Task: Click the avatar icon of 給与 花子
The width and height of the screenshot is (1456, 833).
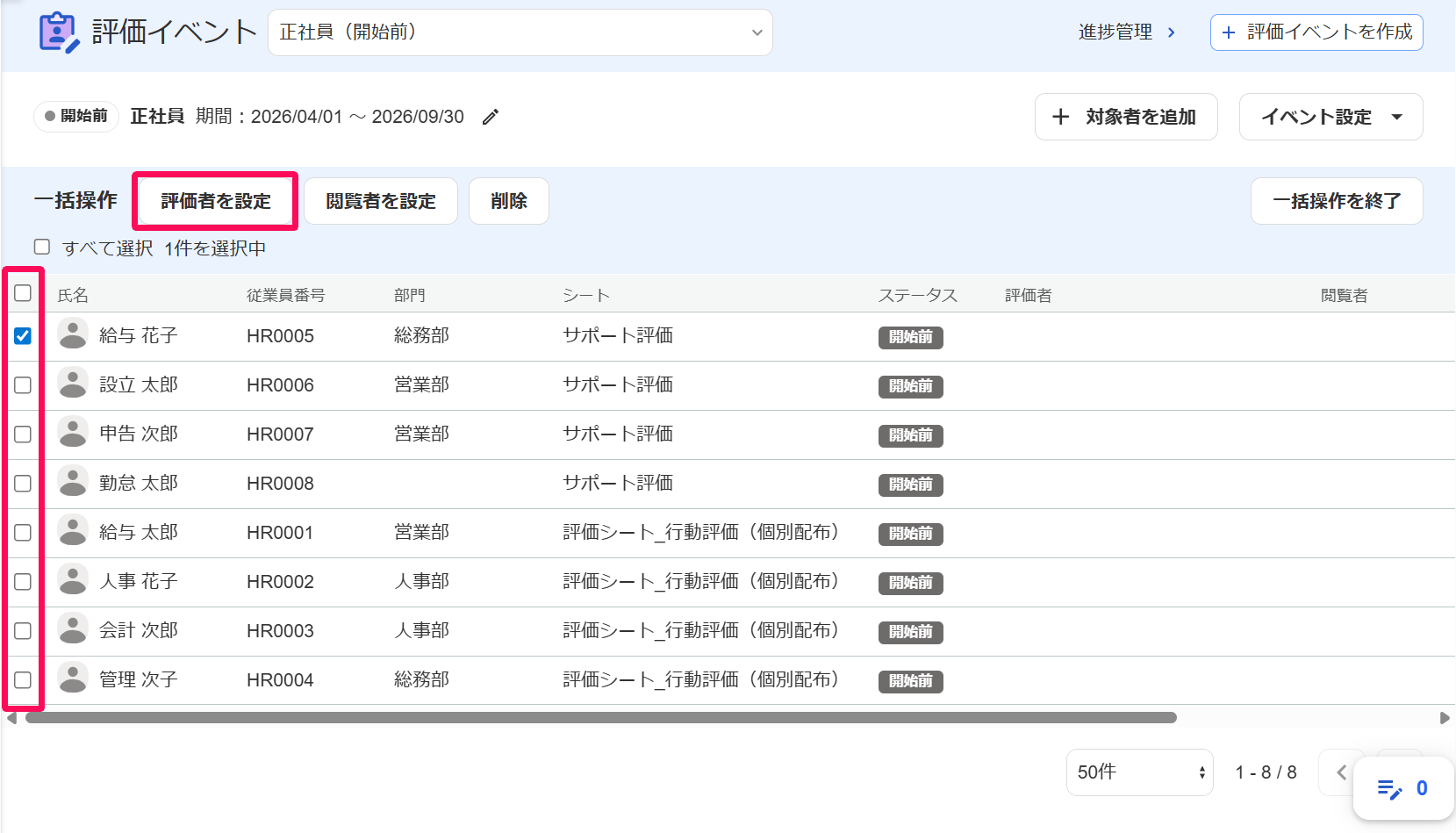Action: 73,334
